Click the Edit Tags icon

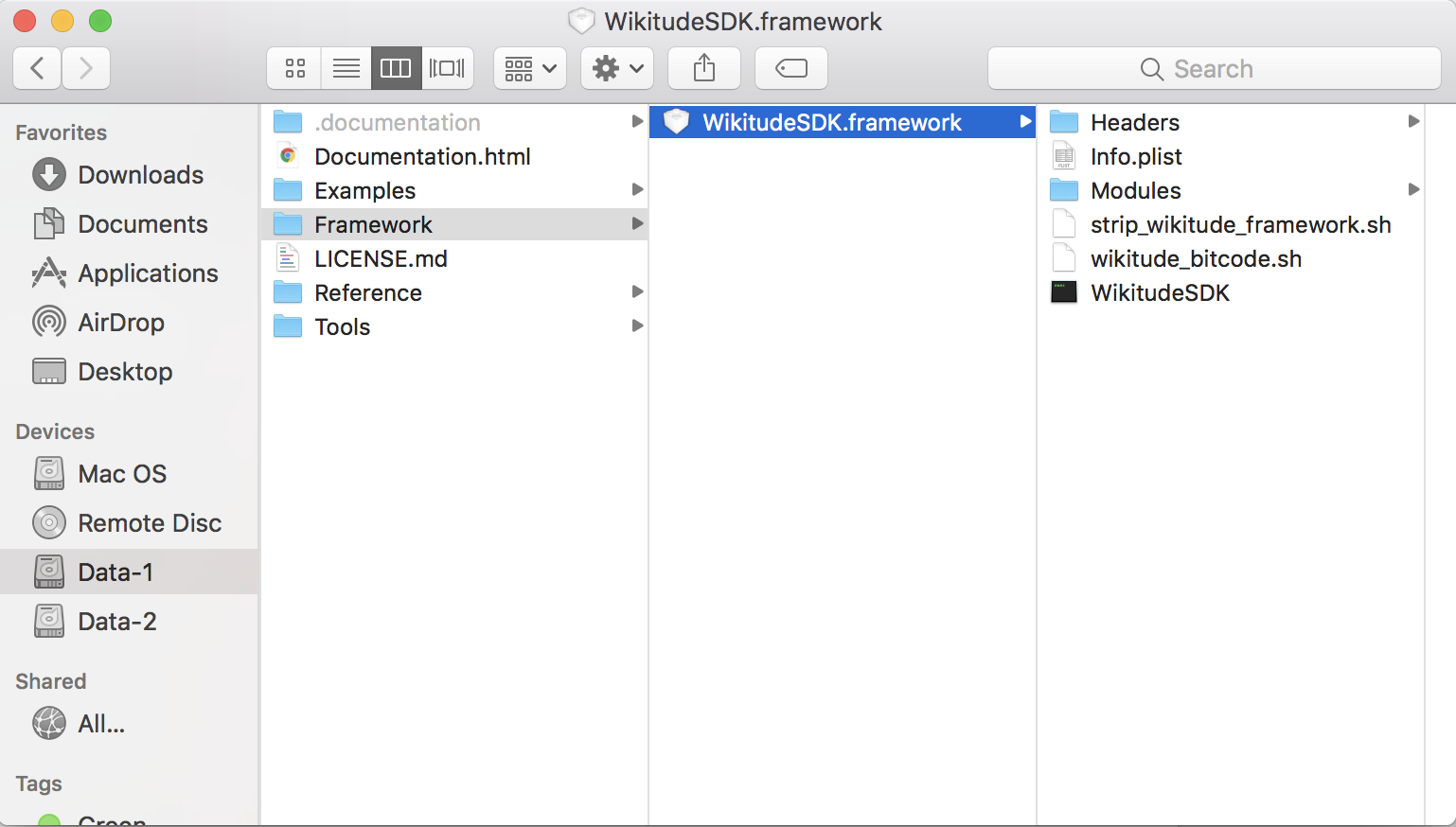[791, 68]
